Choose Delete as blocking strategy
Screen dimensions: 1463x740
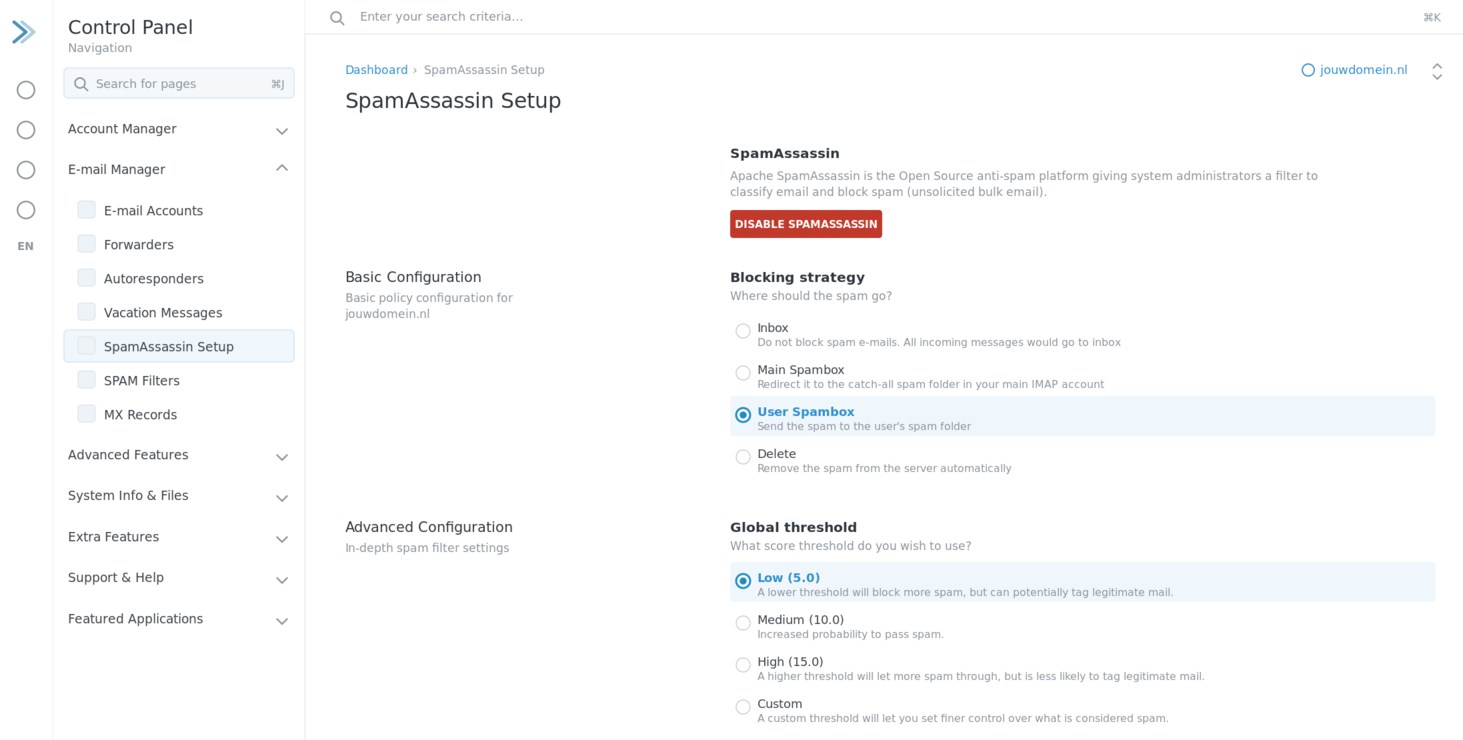pyautogui.click(x=743, y=457)
